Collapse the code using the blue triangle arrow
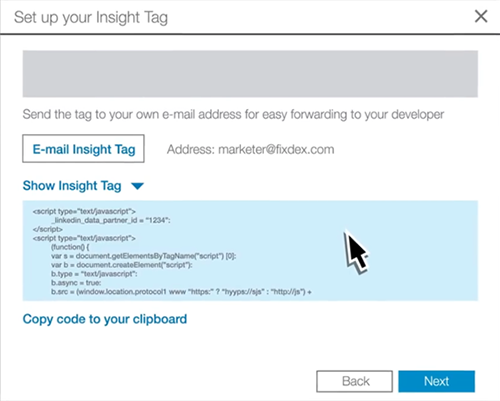 click(137, 186)
